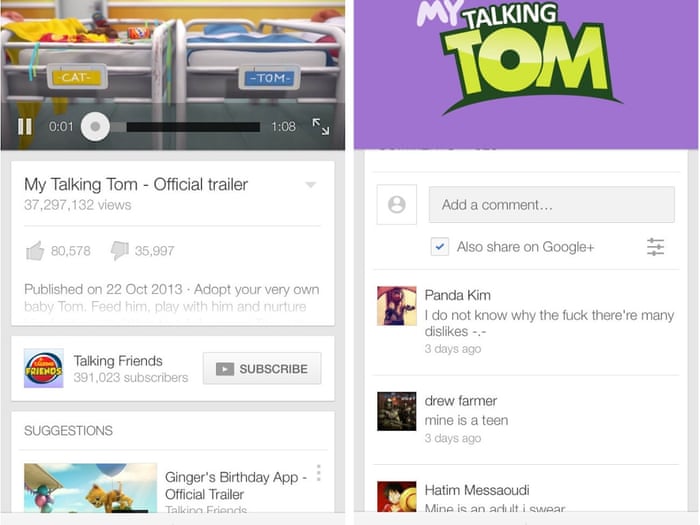700x525 pixels.
Task: Open Talking Friends channel avatar
Action: [x=44, y=368]
